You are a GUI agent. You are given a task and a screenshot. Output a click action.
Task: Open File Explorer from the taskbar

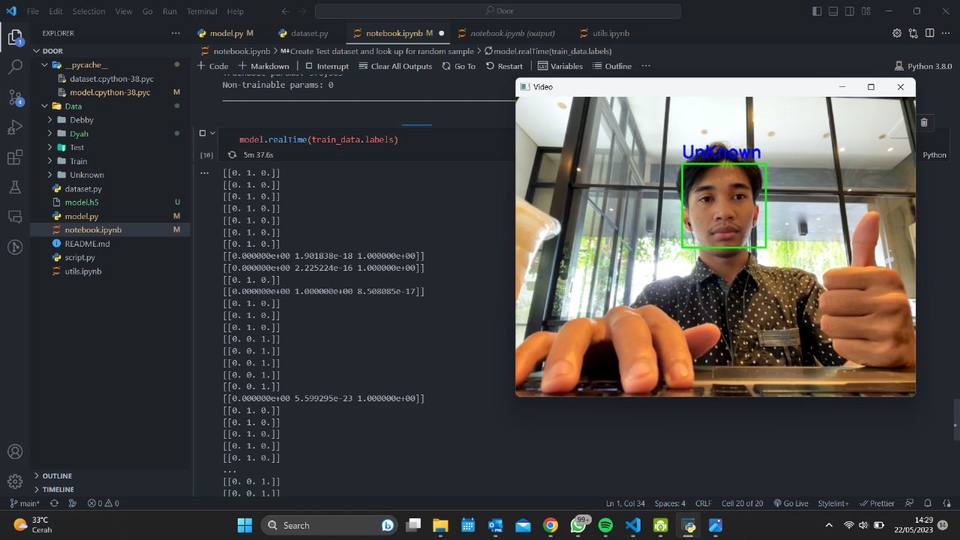[440, 525]
